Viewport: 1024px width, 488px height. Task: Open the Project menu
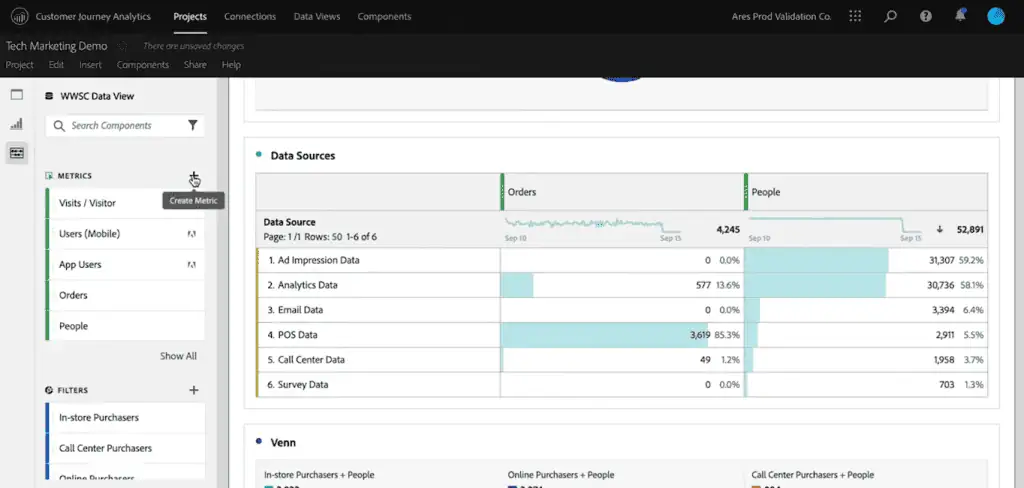[20, 65]
